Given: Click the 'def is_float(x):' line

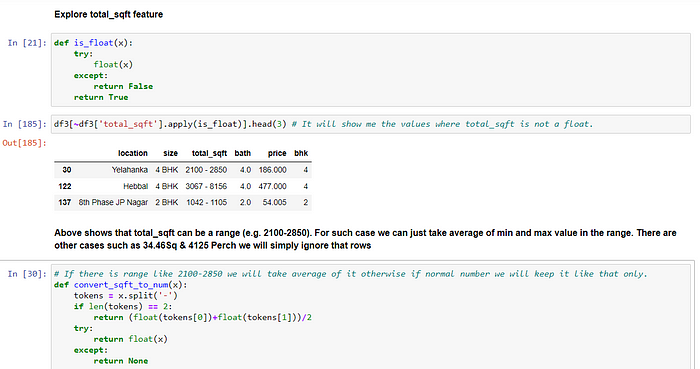Looking at the screenshot, I should click(x=93, y=43).
